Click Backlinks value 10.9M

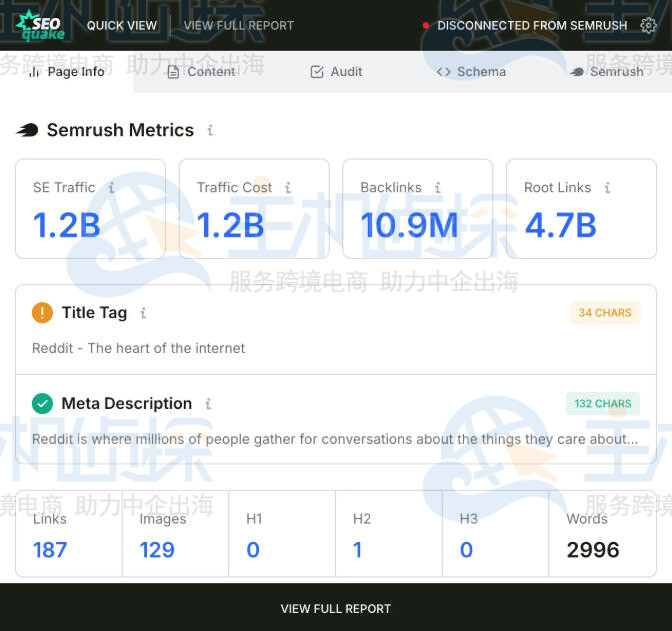tap(409, 225)
